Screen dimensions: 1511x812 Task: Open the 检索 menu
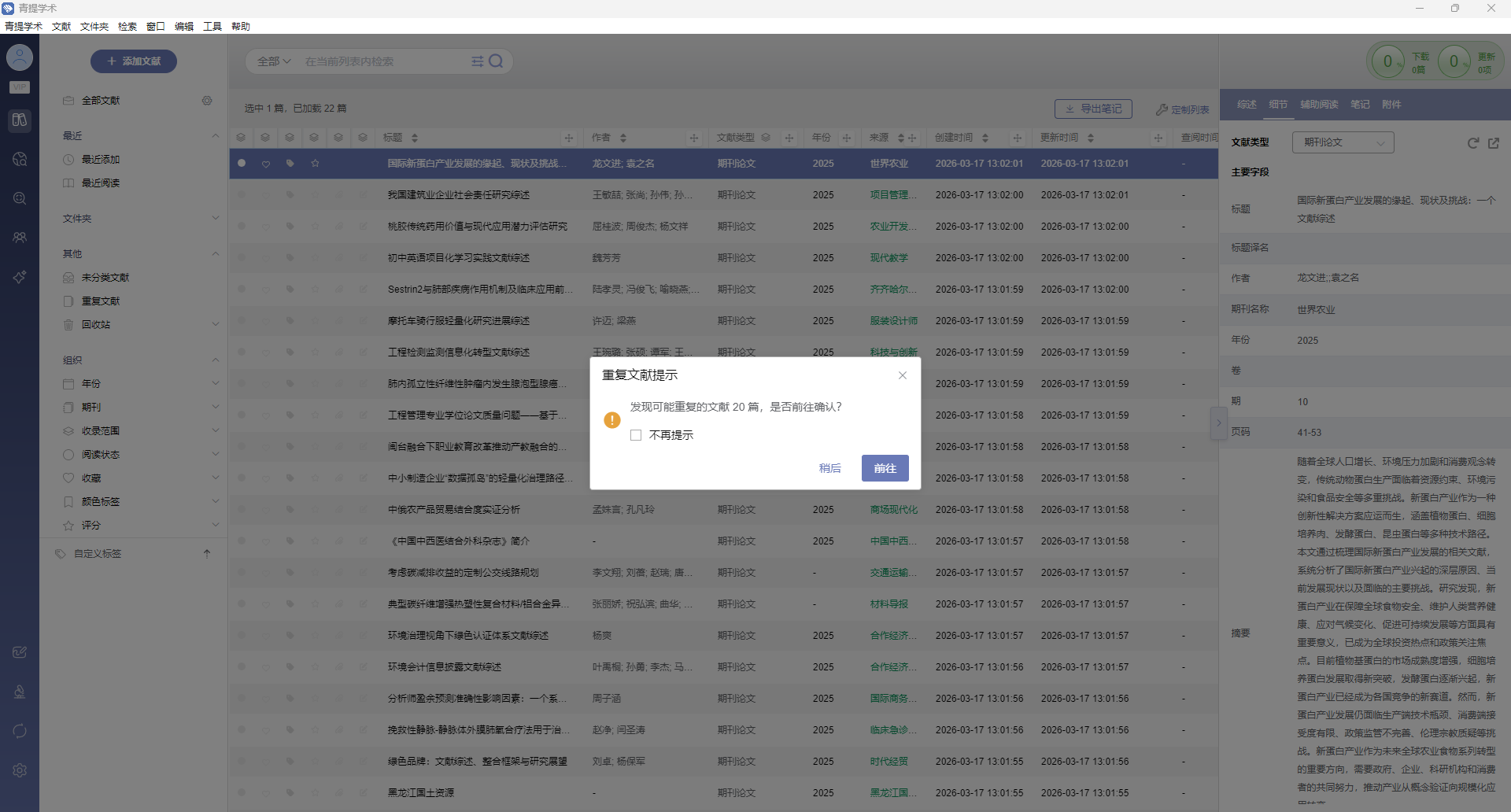[127, 27]
